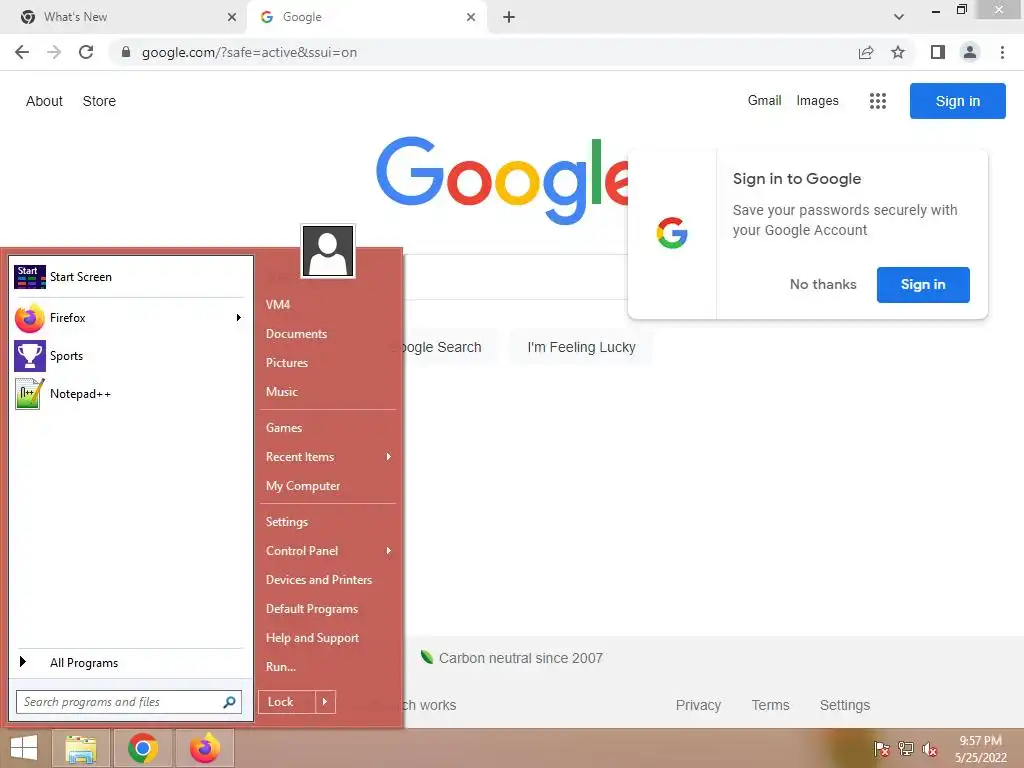Open Default Programs
The image size is (1024, 768).
[312, 609]
